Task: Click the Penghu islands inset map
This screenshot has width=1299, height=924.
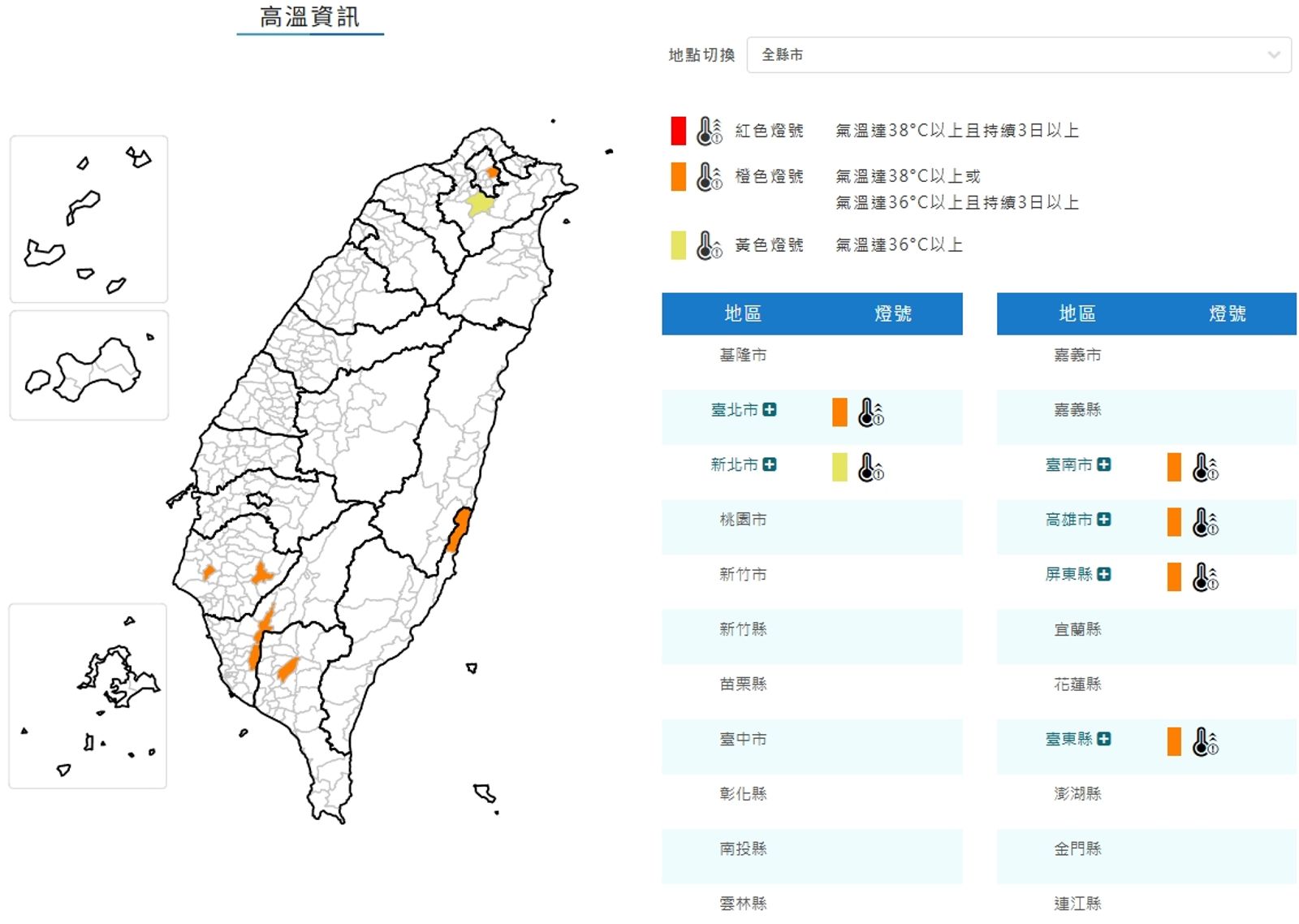Action: [x=88, y=219]
